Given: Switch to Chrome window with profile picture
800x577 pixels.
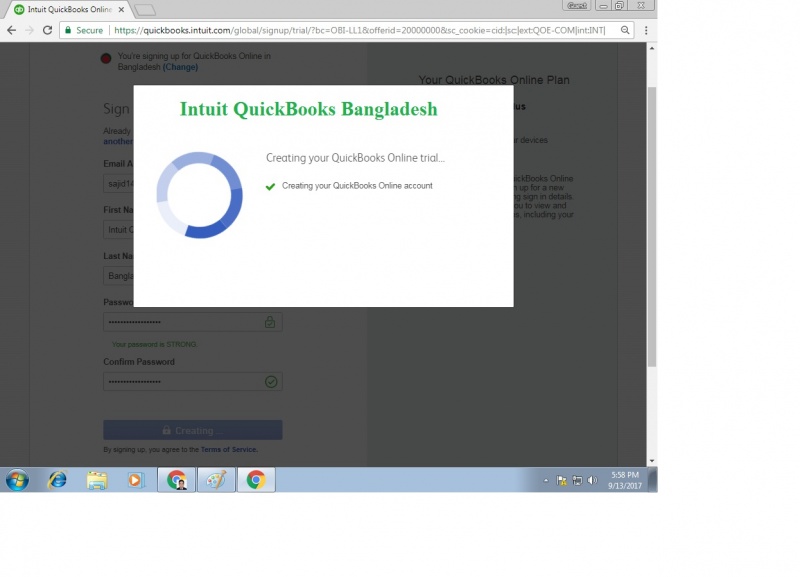Looking at the screenshot, I should click(177, 480).
